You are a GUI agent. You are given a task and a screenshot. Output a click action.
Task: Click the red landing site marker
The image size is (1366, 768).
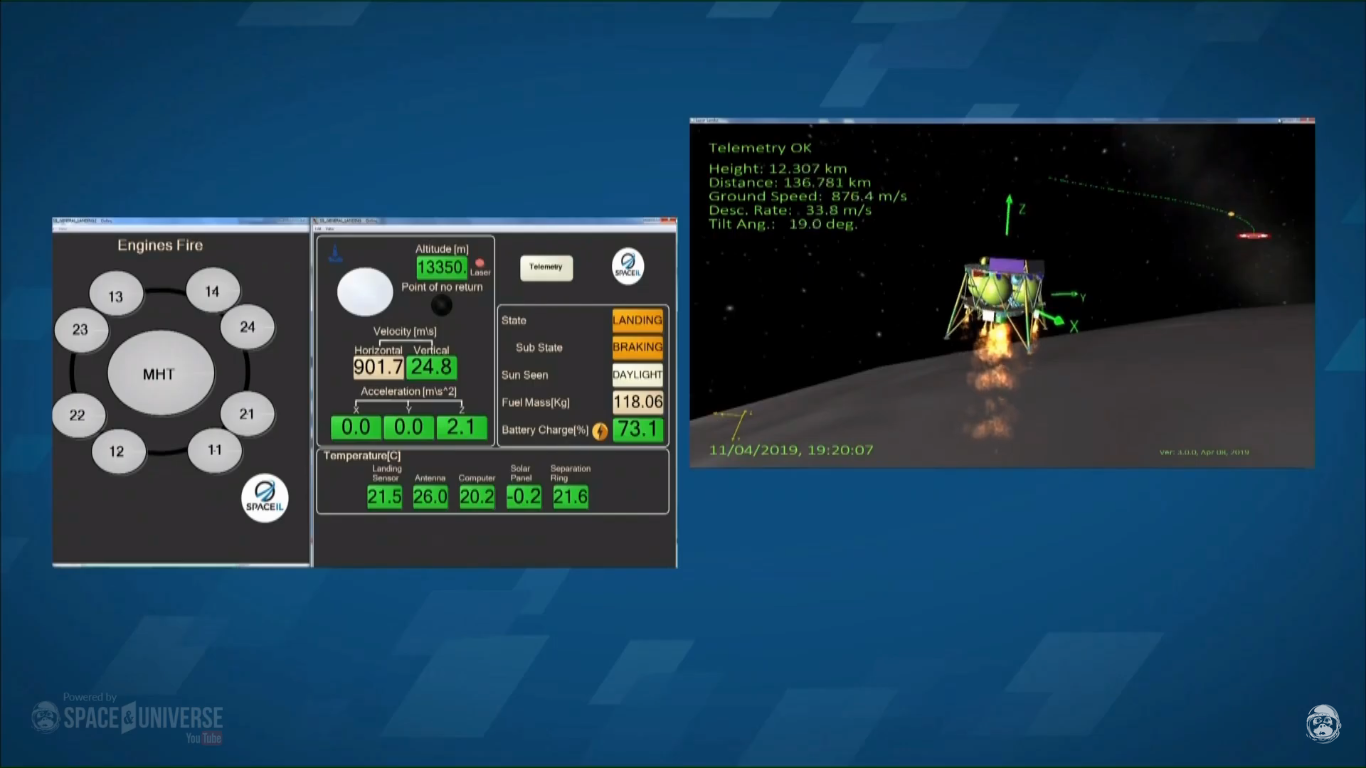point(1253,236)
